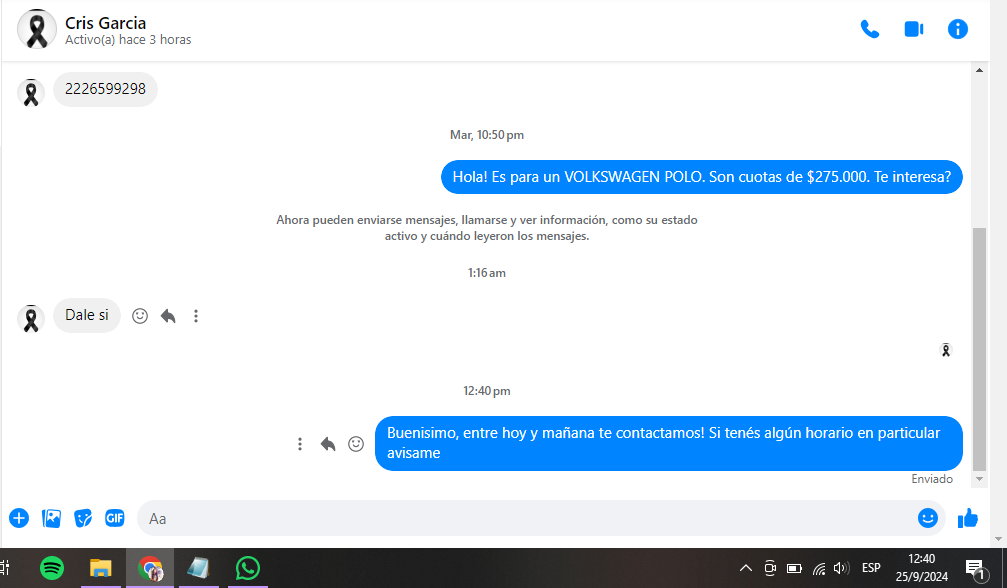Click the 'Dale si' message bubble

pos(87,315)
